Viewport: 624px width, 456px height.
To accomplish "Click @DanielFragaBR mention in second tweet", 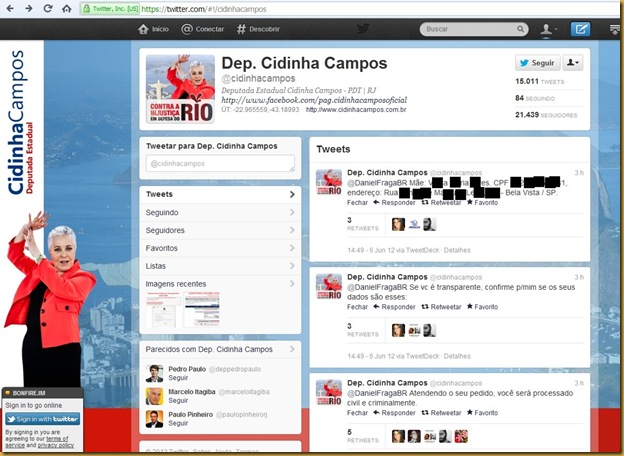I will [x=377, y=287].
